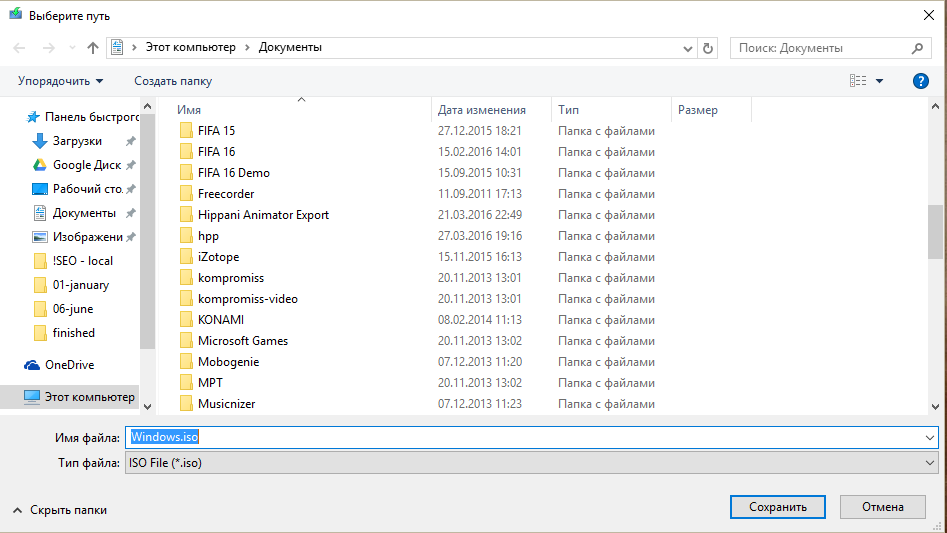The width and height of the screenshot is (947, 533).
Task: Click the search magnifier icon
Action: [917, 48]
